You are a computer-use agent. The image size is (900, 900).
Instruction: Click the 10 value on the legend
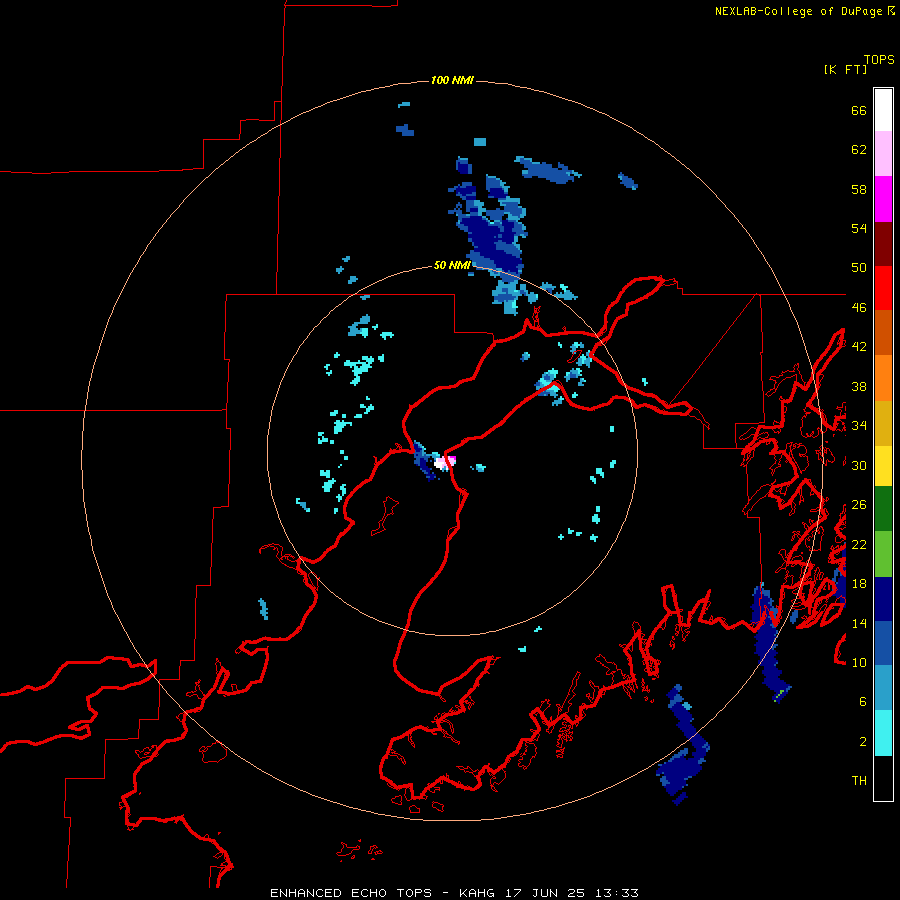coord(859,662)
